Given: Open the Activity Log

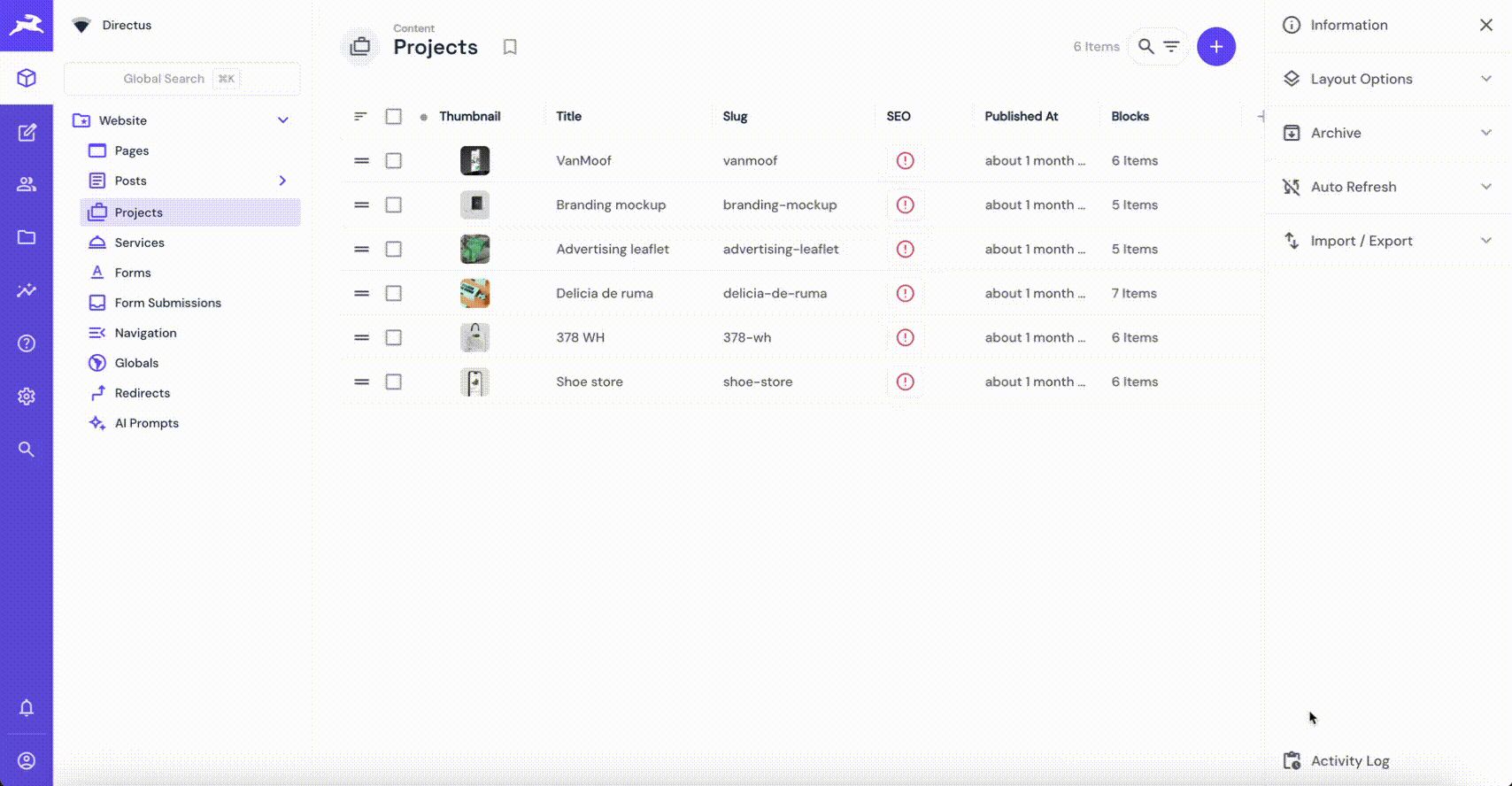Looking at the screenshot, I should pyautogui.click(x=1349, y=761).
